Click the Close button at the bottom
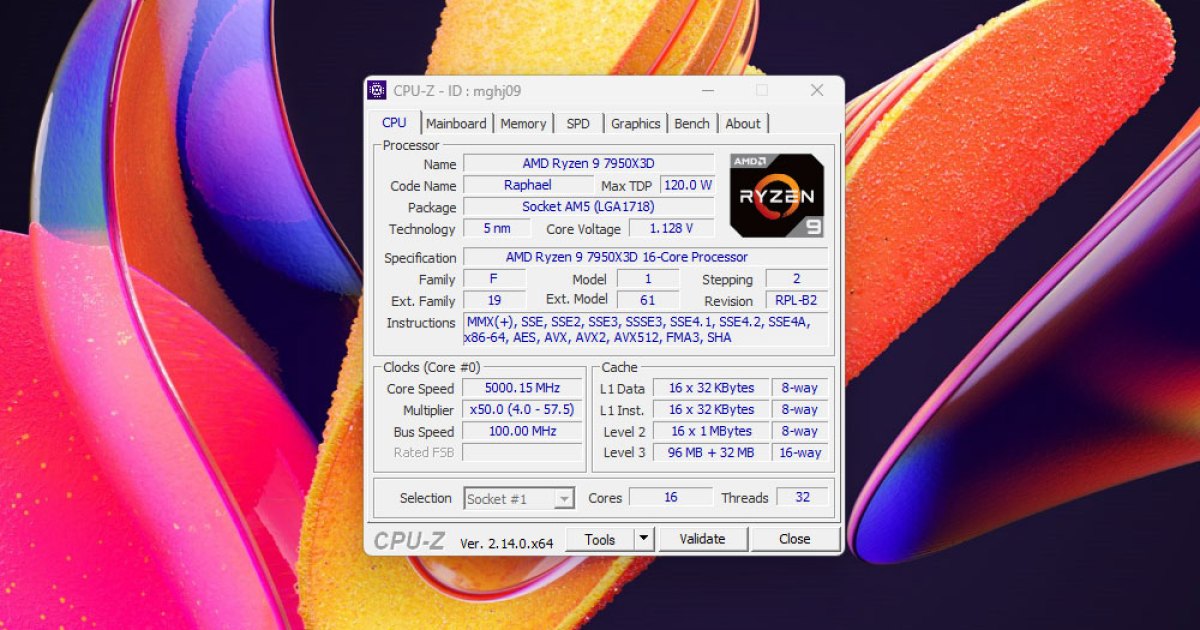Image resolution: width=1200 pixels, height=630 pixels. [x=795, y=539]
